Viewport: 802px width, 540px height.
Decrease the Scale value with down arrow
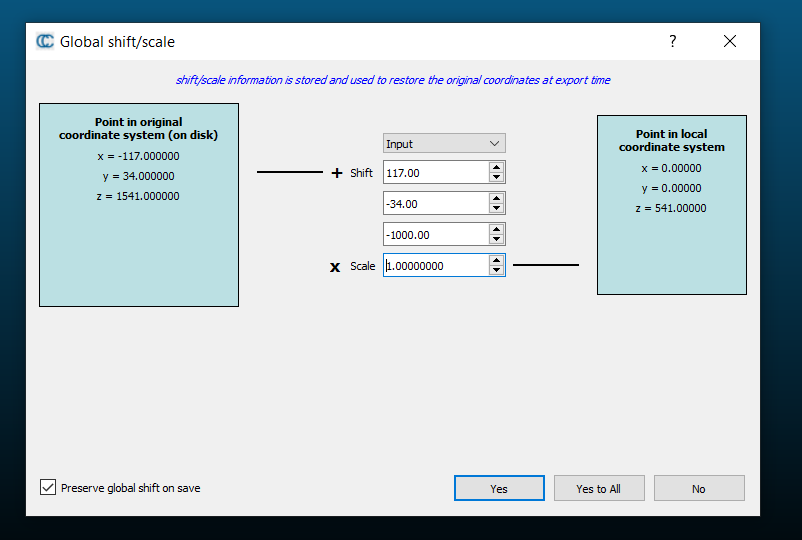coord(496,270)
